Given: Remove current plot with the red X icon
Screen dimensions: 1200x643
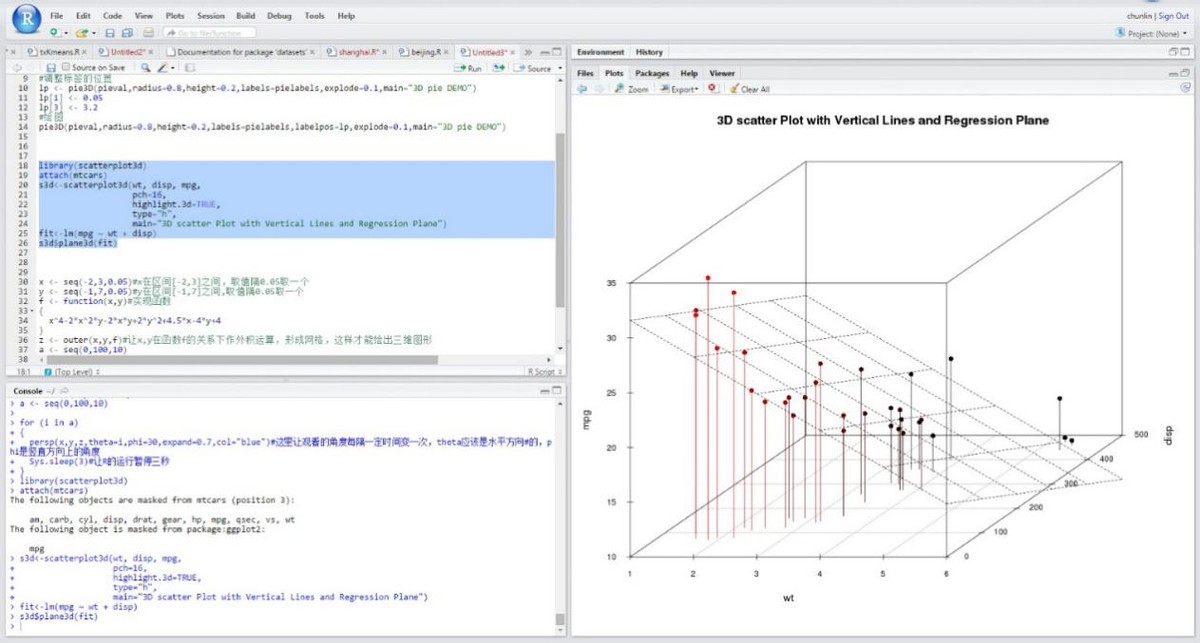Looking at the screenshot, I should tap(712, 89).
